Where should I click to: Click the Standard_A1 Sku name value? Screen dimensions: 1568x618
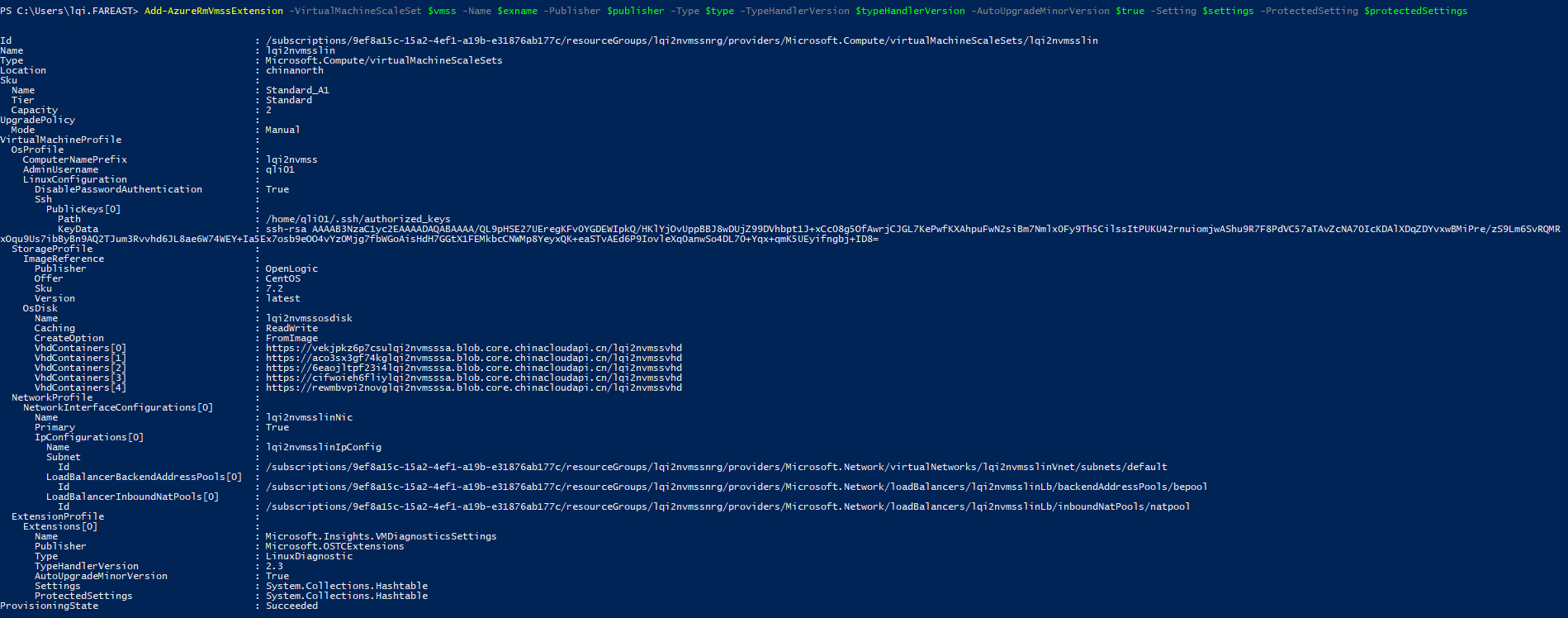297,90
